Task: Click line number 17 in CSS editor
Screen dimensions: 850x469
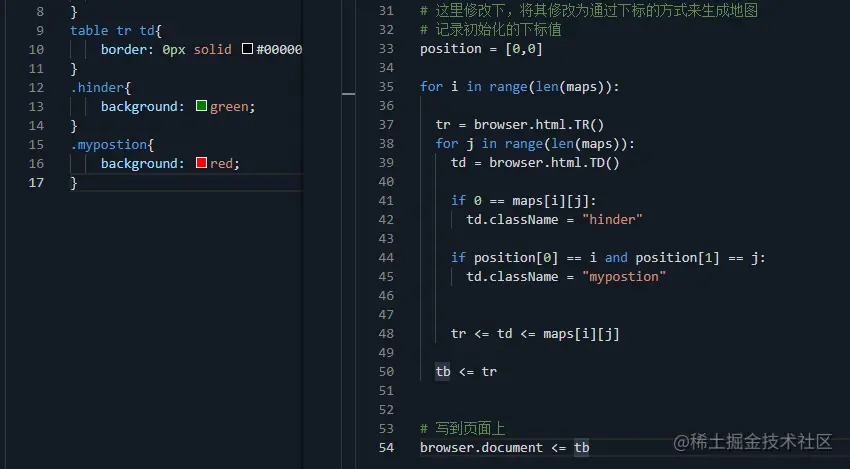Action: click(x=36, y=182)
